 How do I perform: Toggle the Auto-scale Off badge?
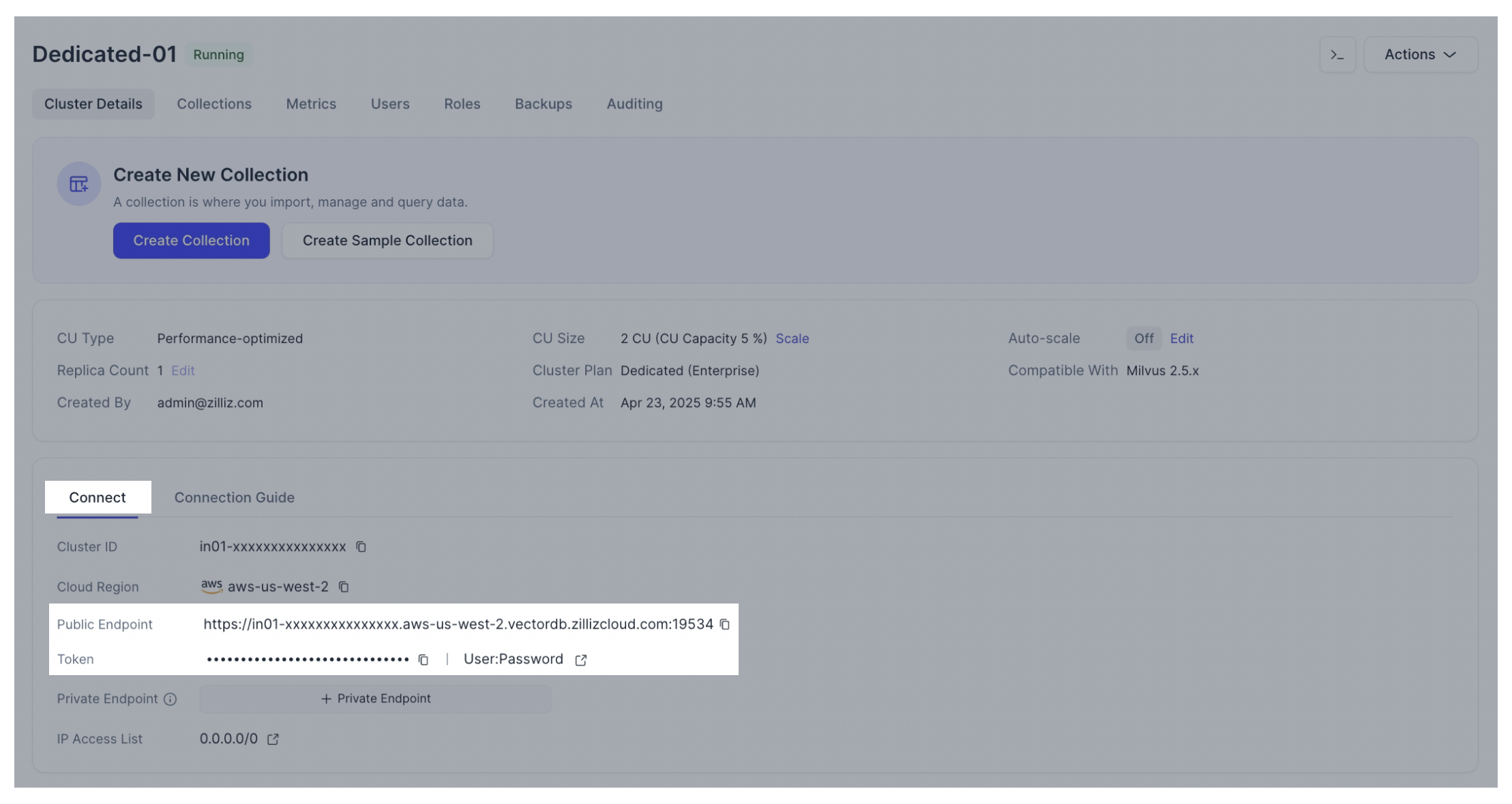1144,338
